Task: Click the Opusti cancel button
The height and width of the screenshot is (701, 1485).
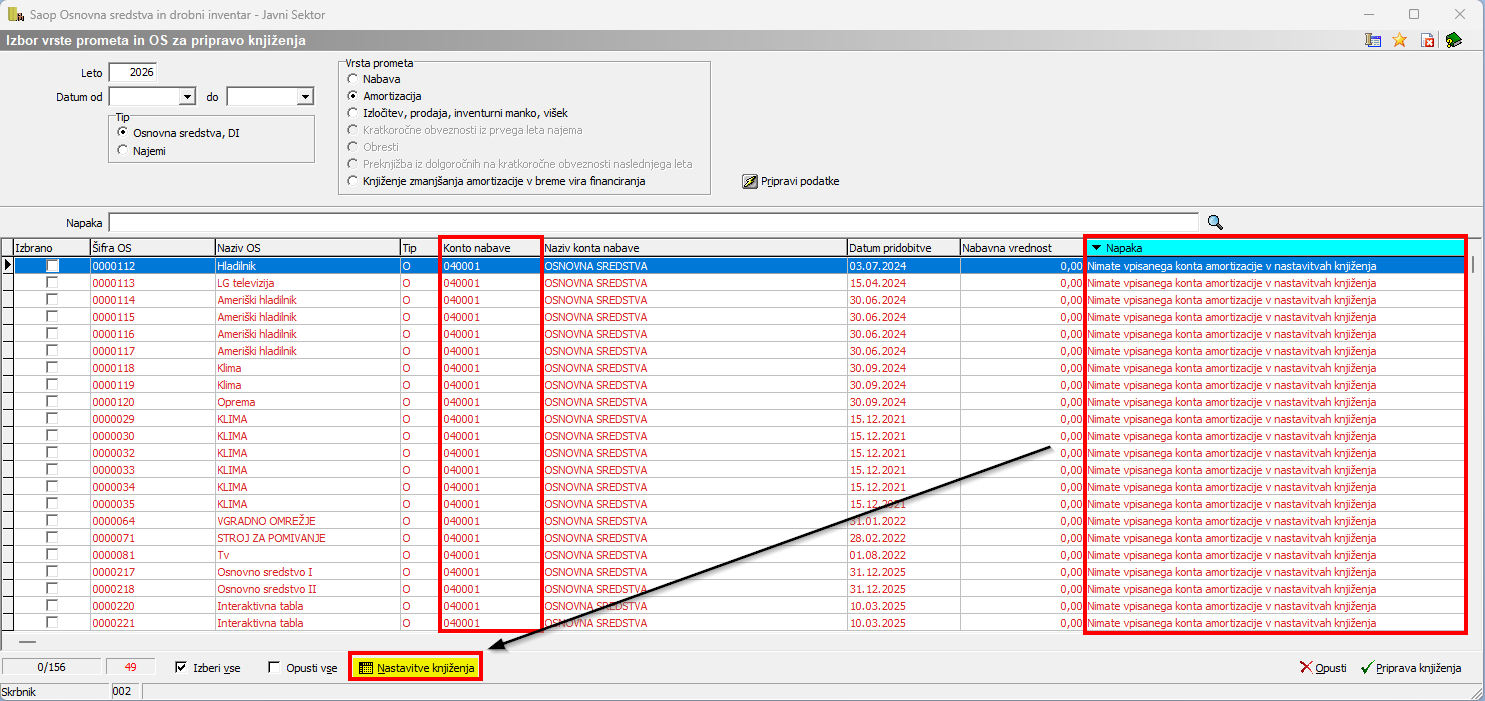Action: pyautogui.click(x=1323, y=667)
